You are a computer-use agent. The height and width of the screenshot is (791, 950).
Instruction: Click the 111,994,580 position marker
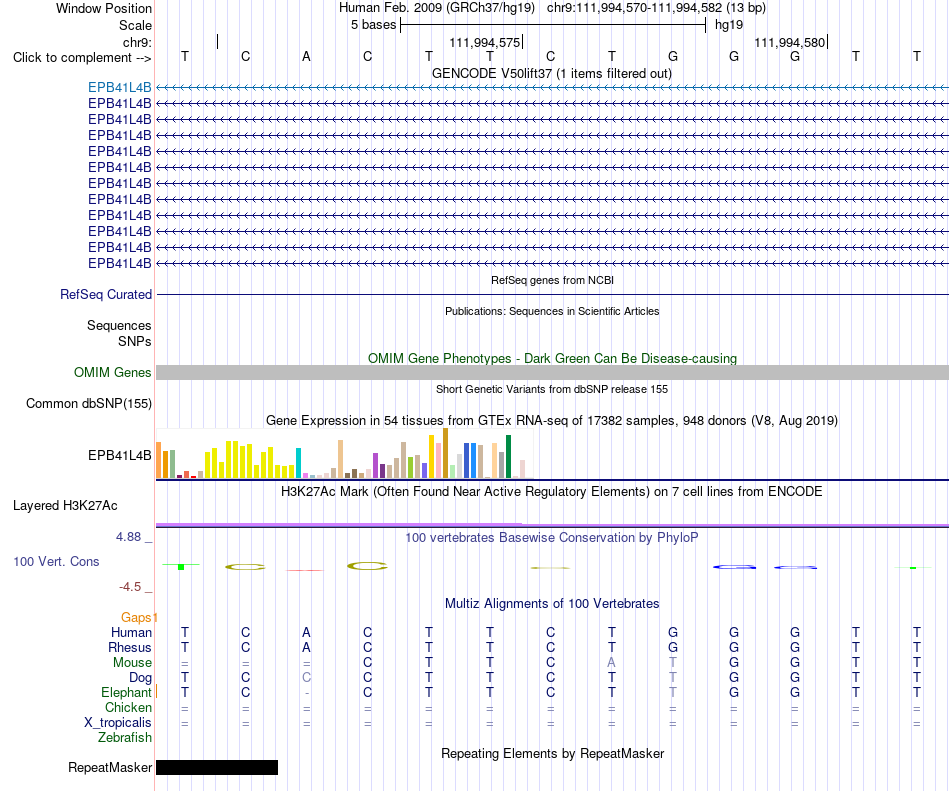[789, 42]
